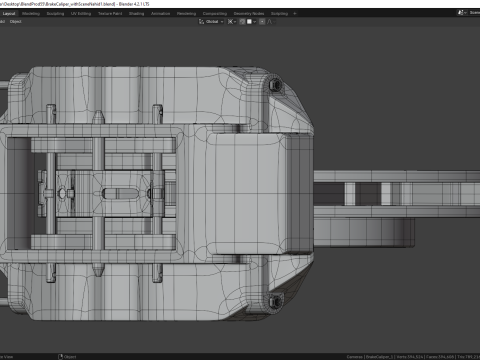Switch to the Rendering workspace

click(x=186, y=13)
